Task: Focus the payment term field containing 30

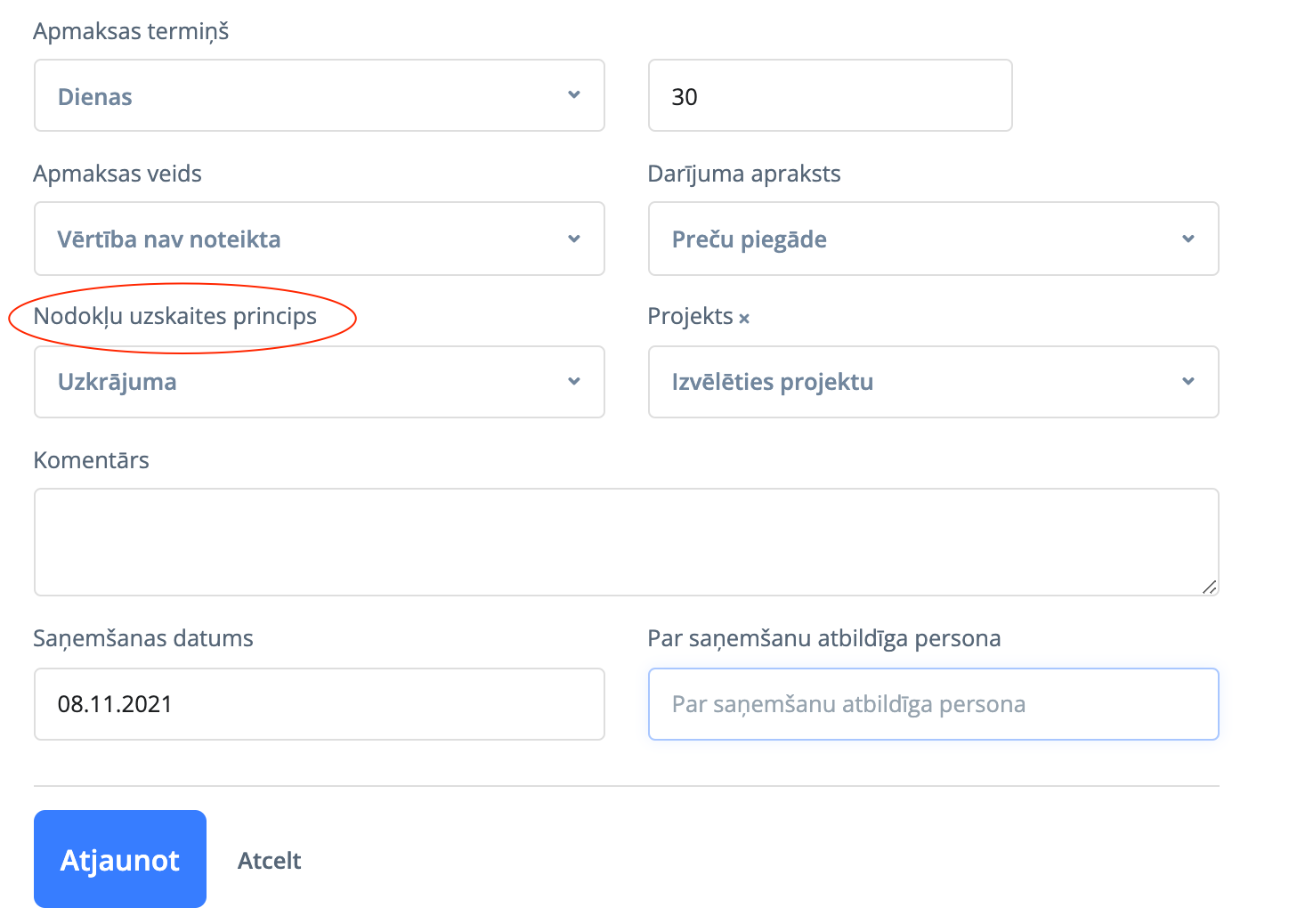Action: pyautogui.click(x=830, y=96)
